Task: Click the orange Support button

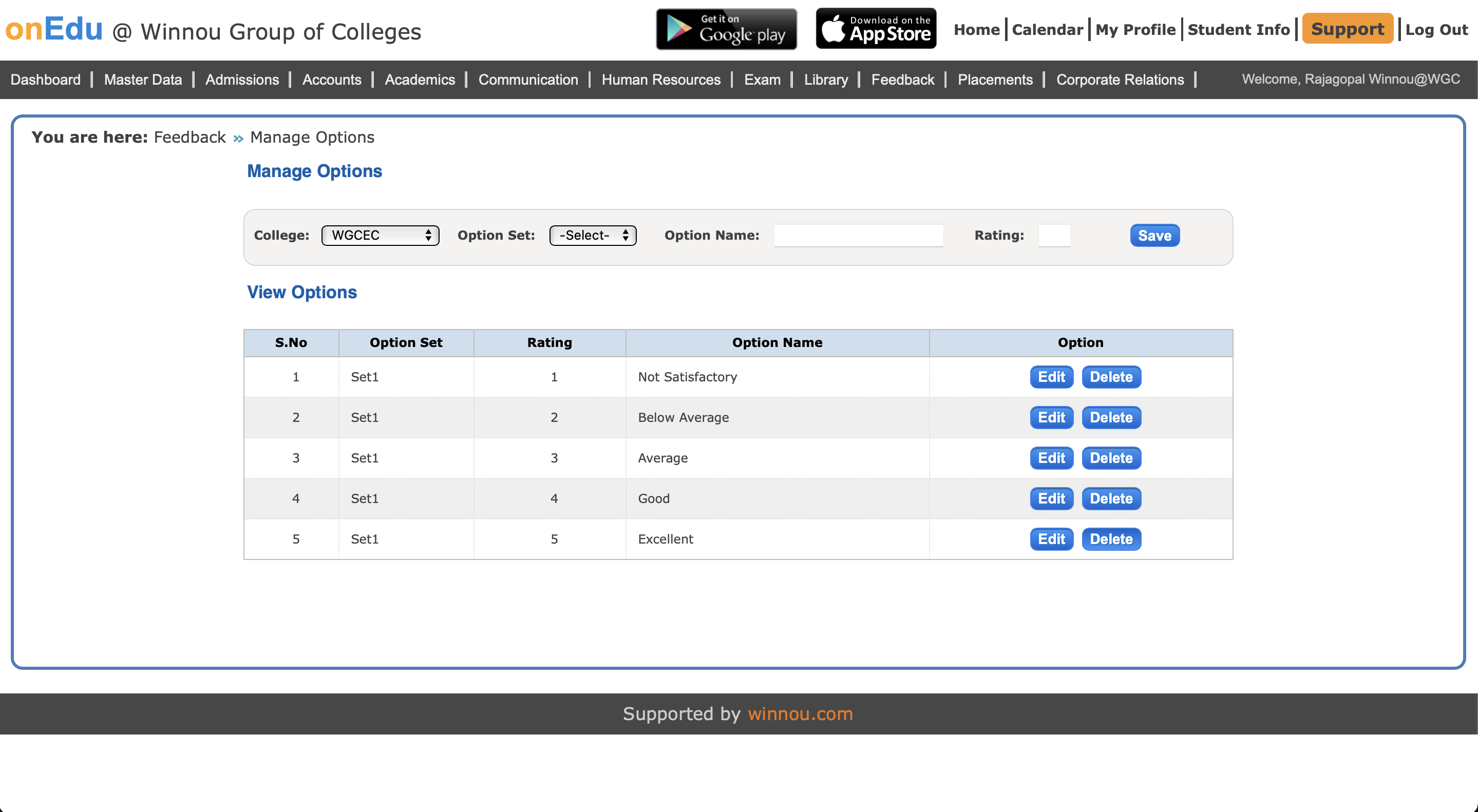Action: (x=1347, y=29)
